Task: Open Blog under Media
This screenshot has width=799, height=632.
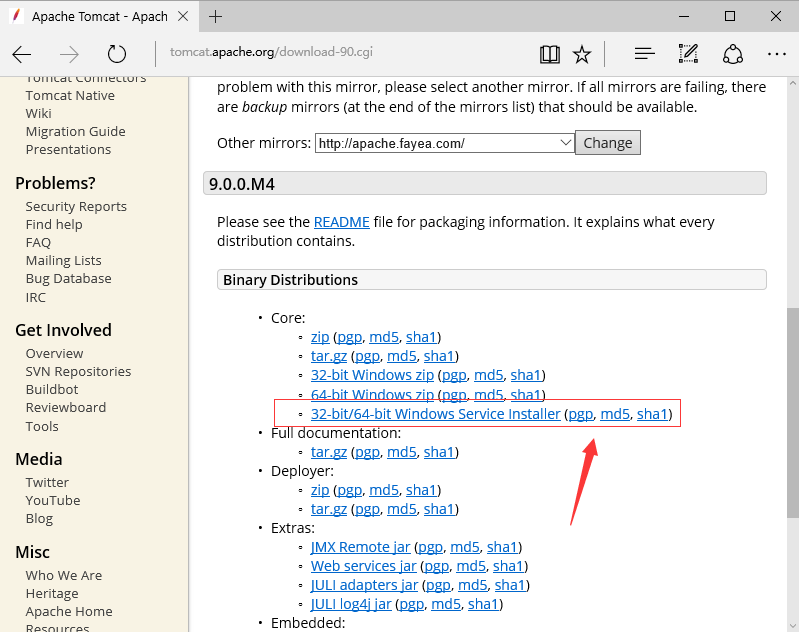Action: [x=39, y=519]
